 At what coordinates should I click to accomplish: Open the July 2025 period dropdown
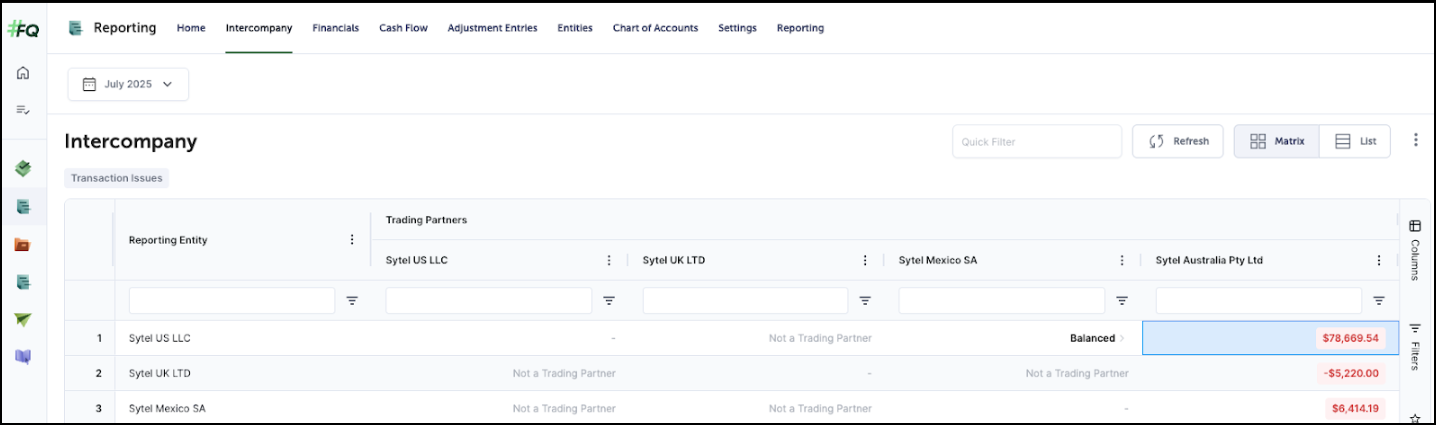[x=128, y=85]
